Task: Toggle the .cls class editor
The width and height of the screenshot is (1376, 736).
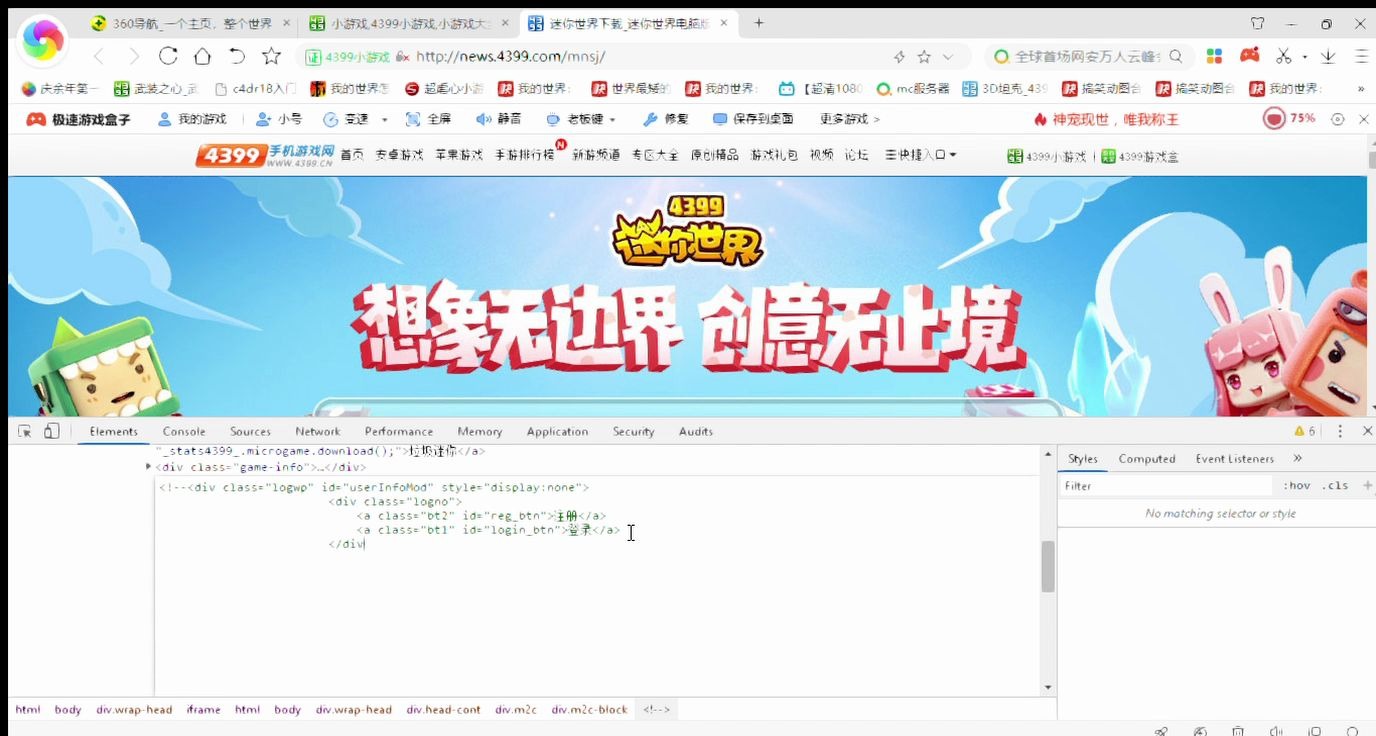Action: click(1335, 485)
